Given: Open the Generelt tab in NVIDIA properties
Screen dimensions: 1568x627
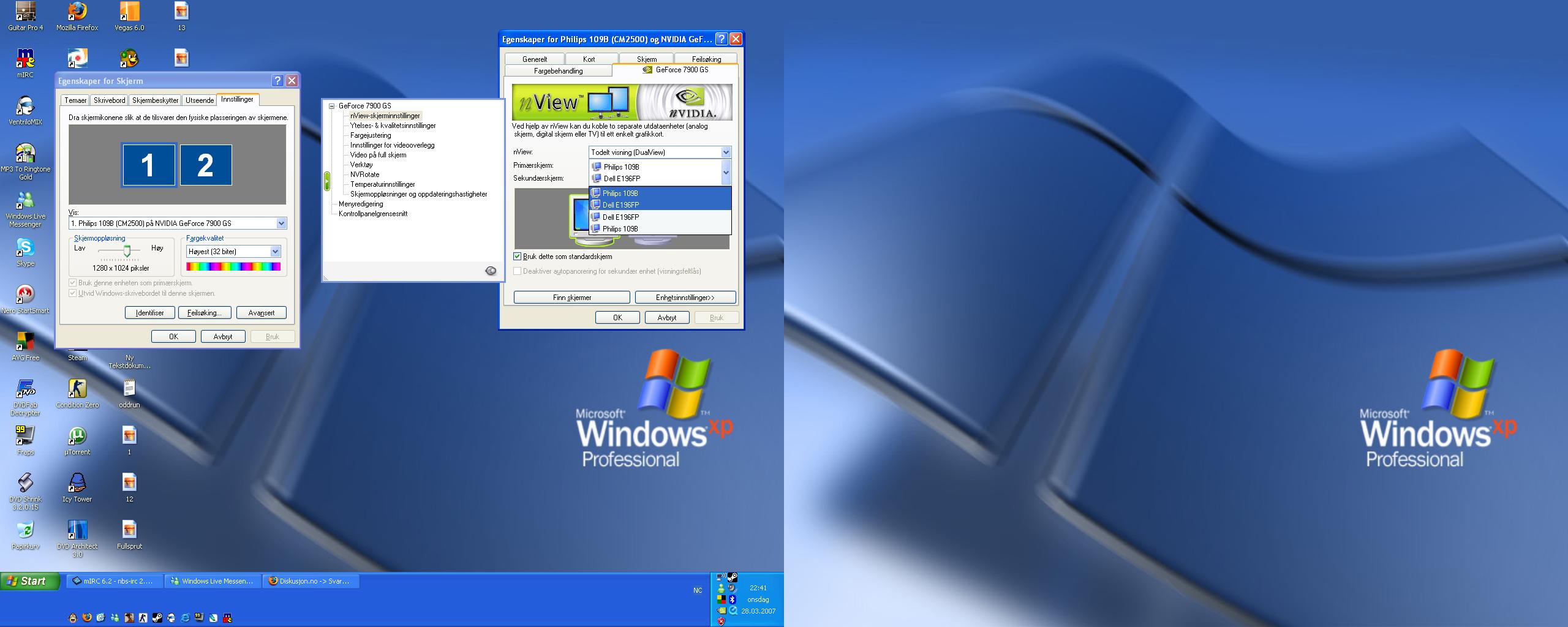Looking at the screenshot, I should 535,59.
